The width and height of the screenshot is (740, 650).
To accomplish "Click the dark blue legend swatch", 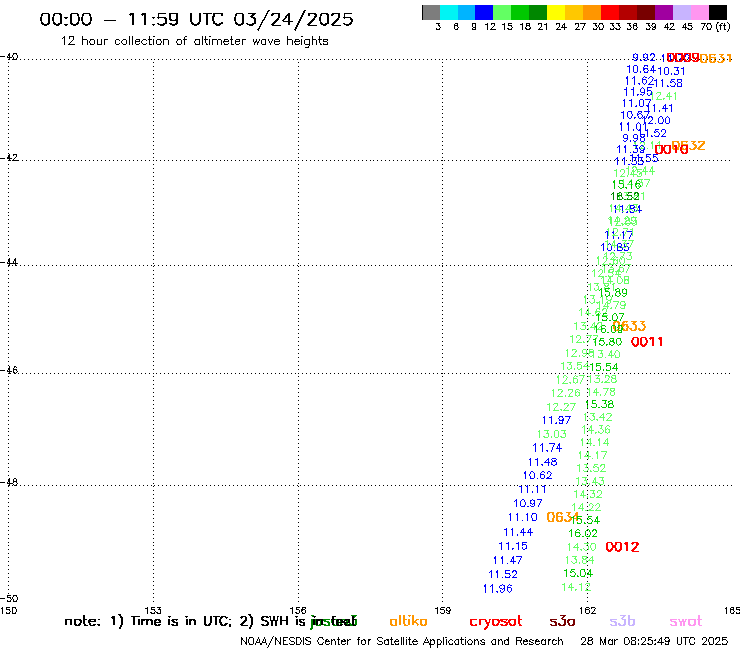I will (484, 12).
